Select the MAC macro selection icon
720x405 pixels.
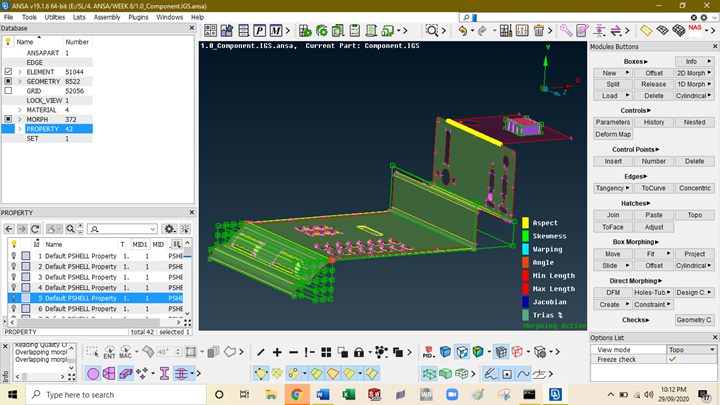pyautogui.click(x=125, y=352)
